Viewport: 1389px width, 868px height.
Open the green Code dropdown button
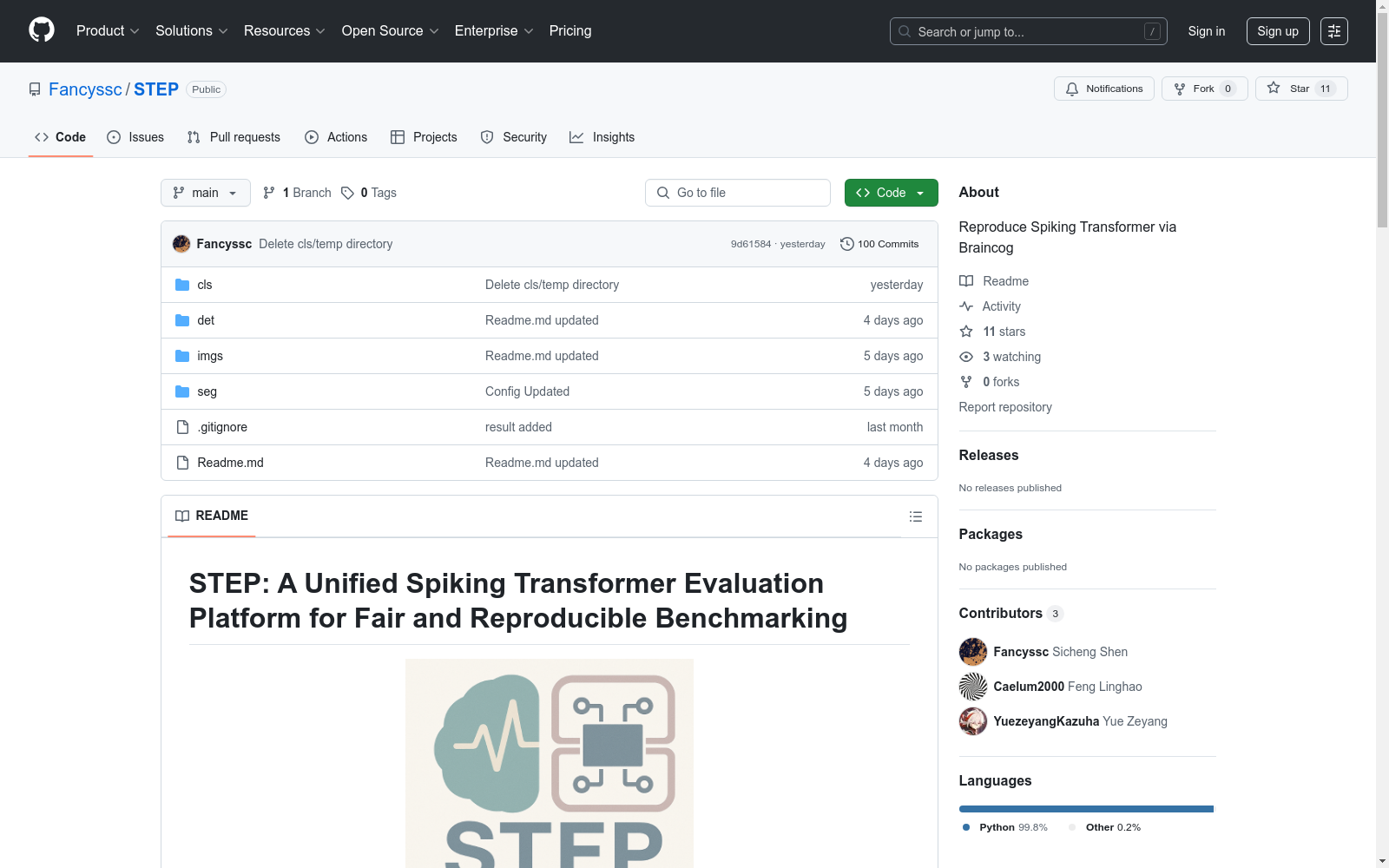pyautogui.click(x=891, y=193)
